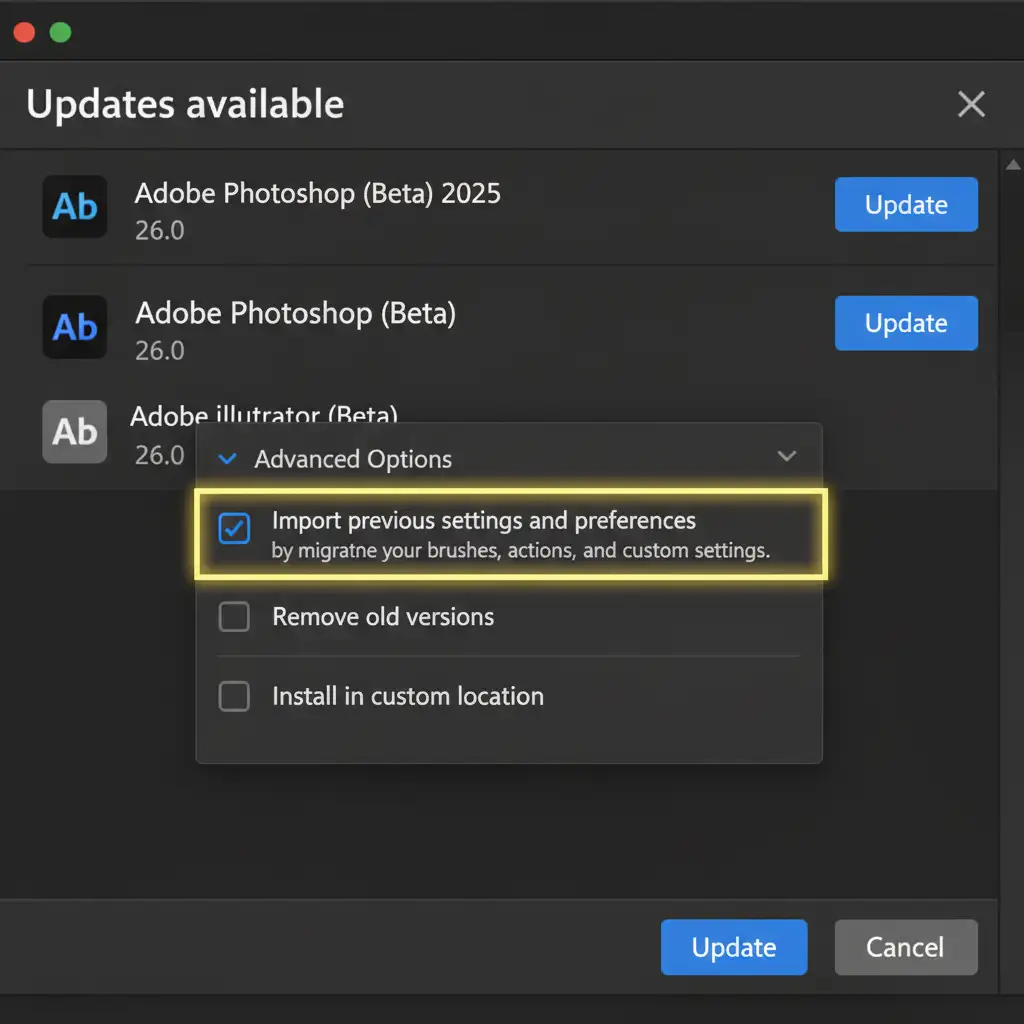This screenshot has height=1024, width=1024.
Task: Click the Advanced Options header label
Action: click(x=353, y=459)
